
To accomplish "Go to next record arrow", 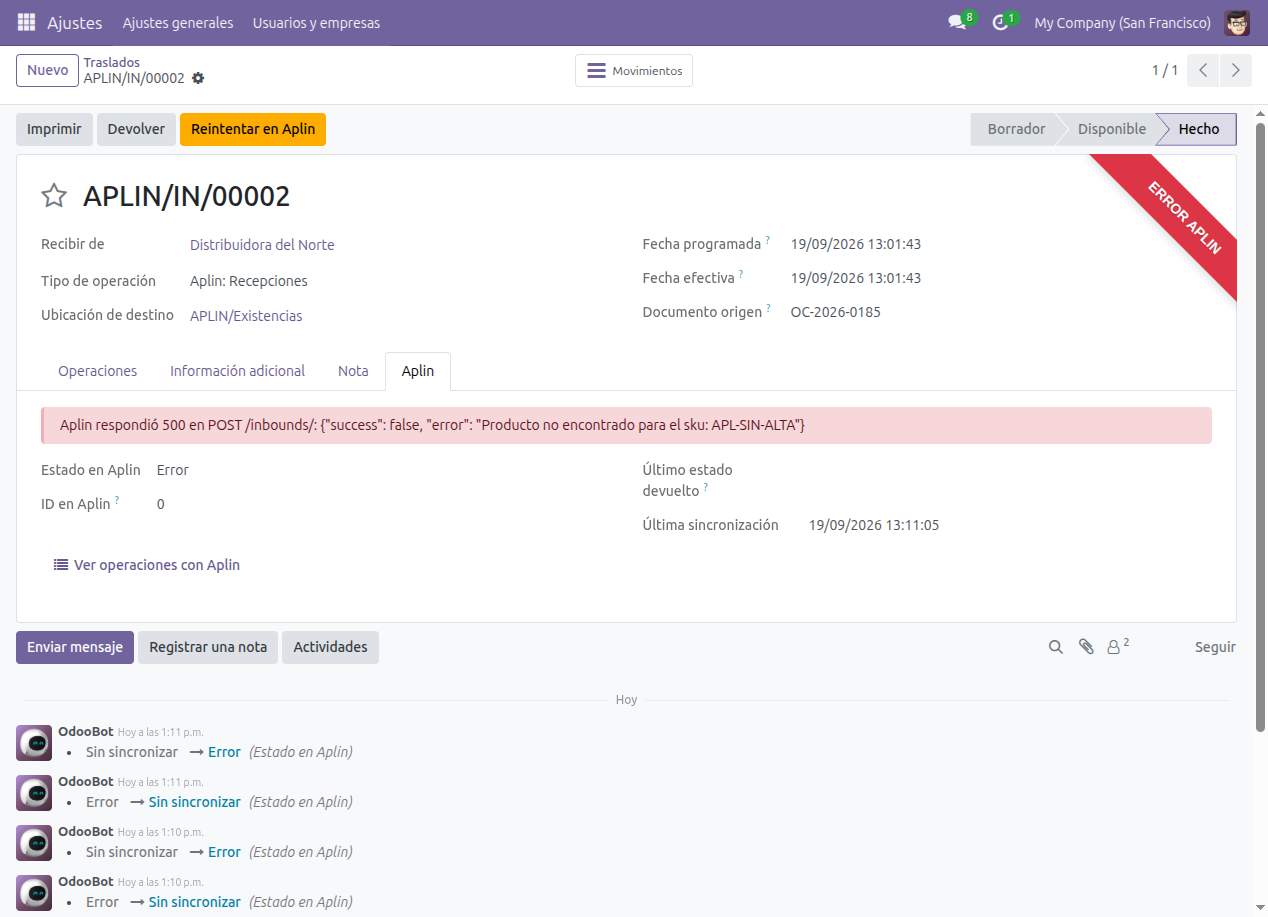I will [1236, 71].
